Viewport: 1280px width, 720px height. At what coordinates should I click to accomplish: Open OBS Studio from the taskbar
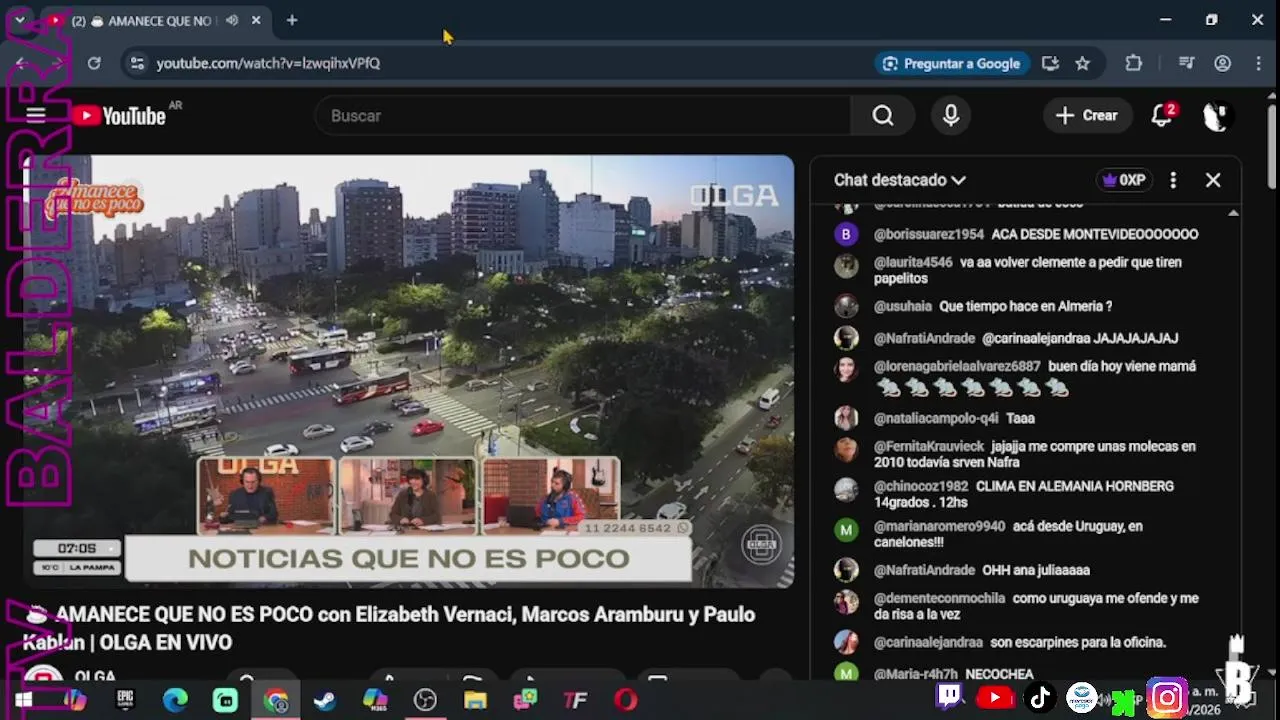point(425,700)
